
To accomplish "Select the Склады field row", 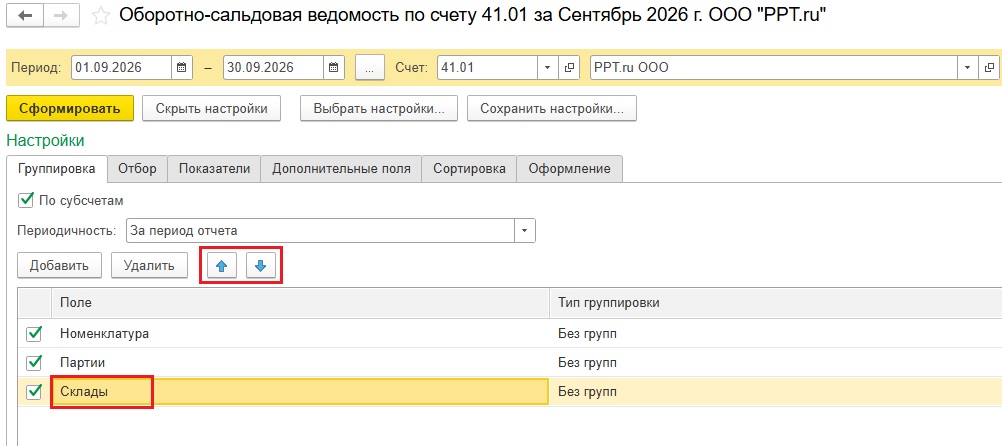I will 300,392.
